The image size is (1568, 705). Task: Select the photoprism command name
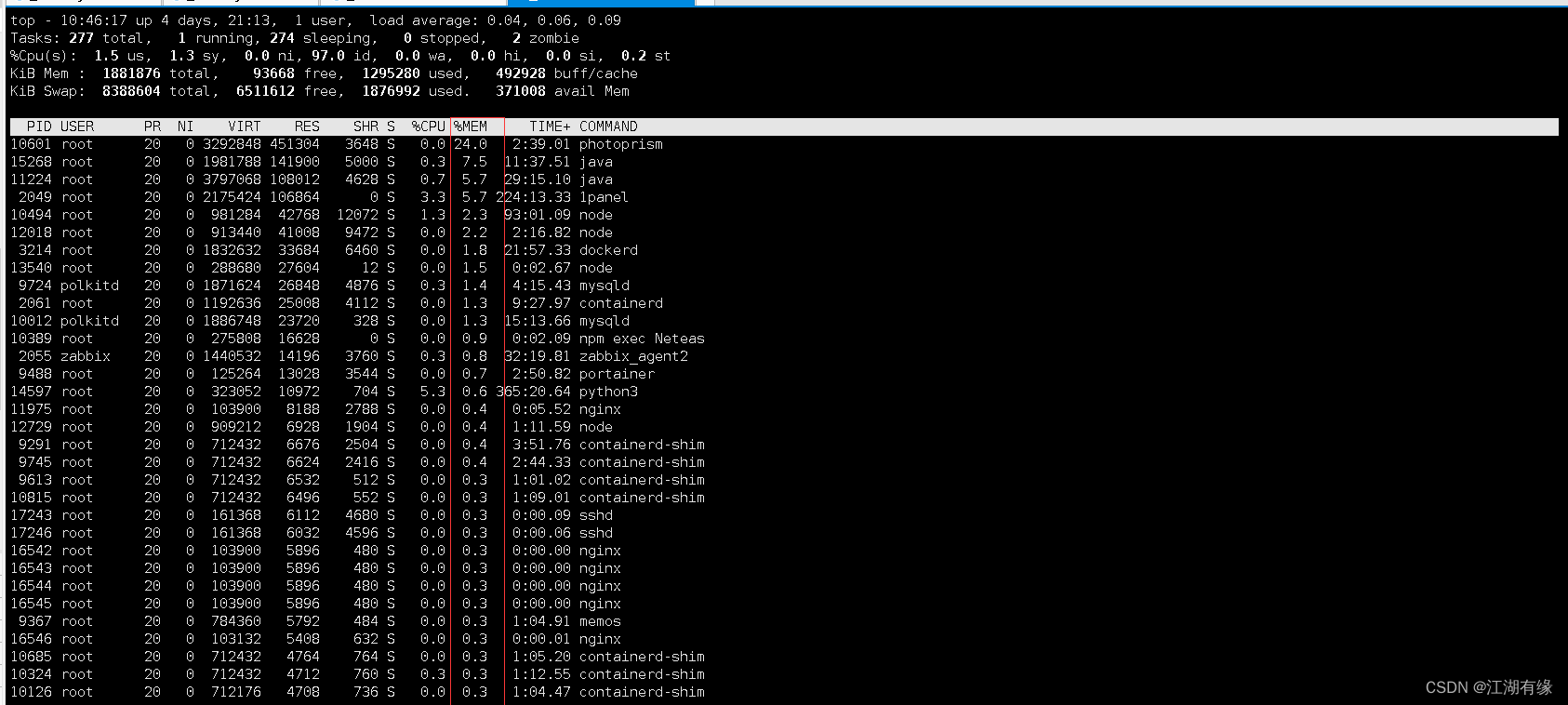[621, 144]
